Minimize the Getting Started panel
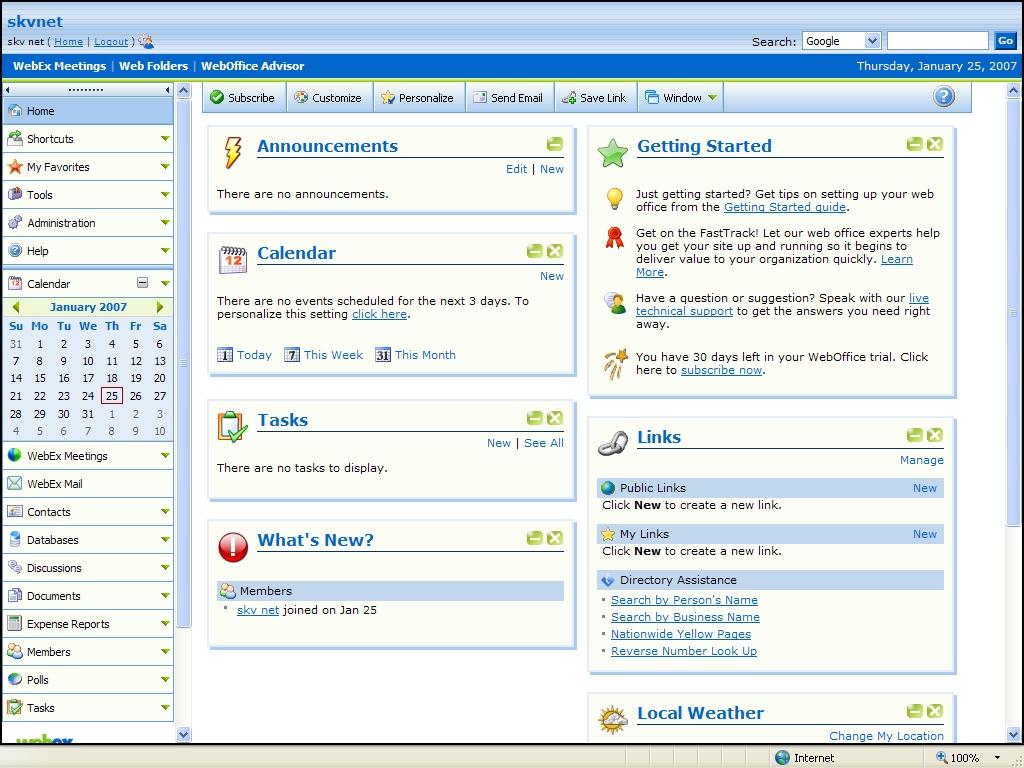 tap(914, 144)
